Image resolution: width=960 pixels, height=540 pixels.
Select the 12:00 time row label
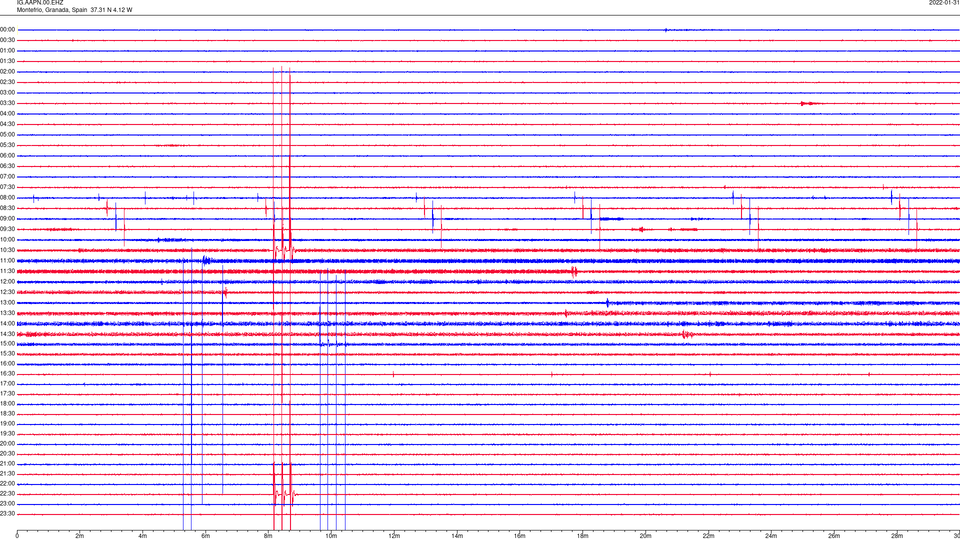tap(7, 282)
